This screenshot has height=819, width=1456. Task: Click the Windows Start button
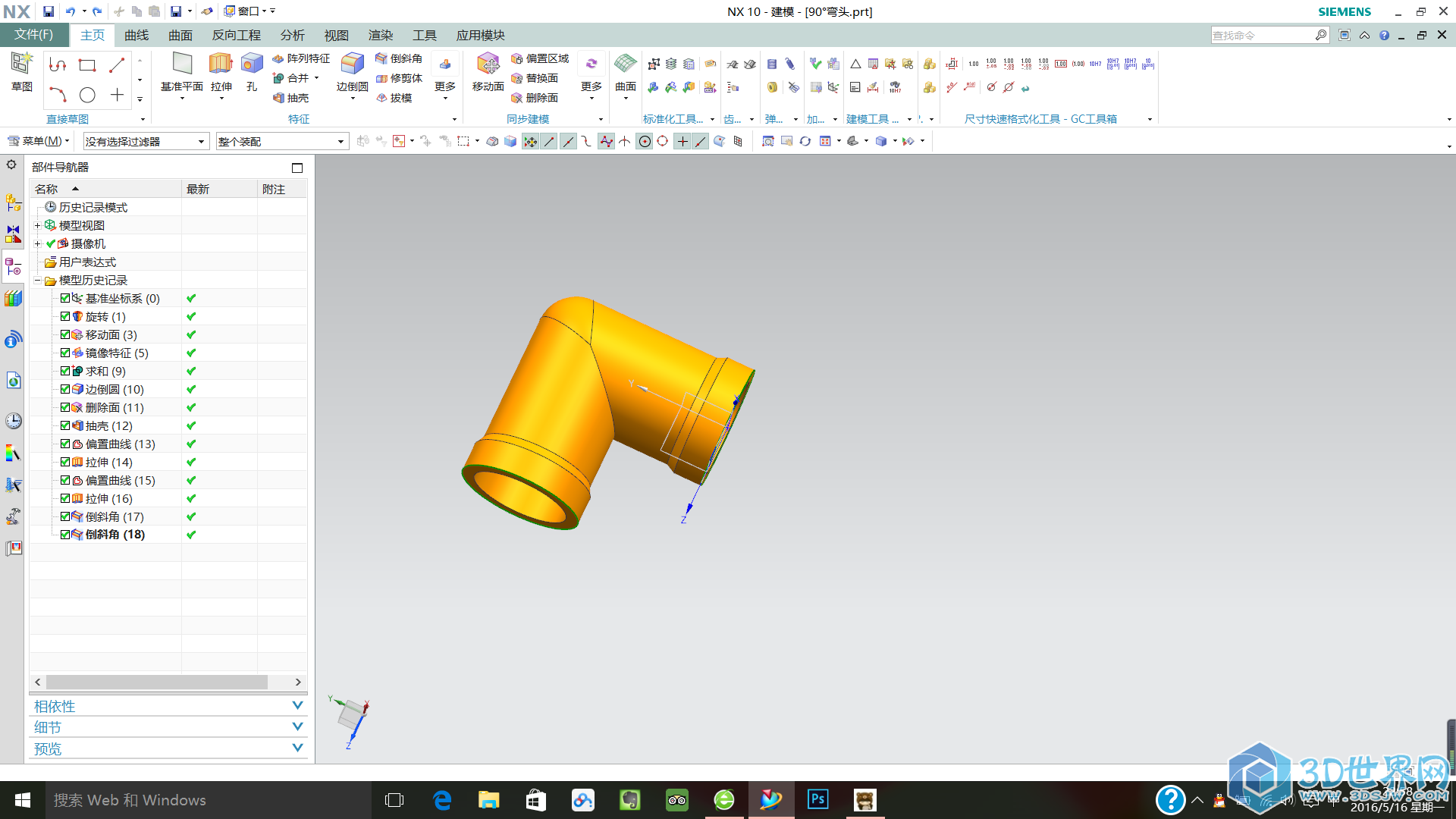[22, 799]
